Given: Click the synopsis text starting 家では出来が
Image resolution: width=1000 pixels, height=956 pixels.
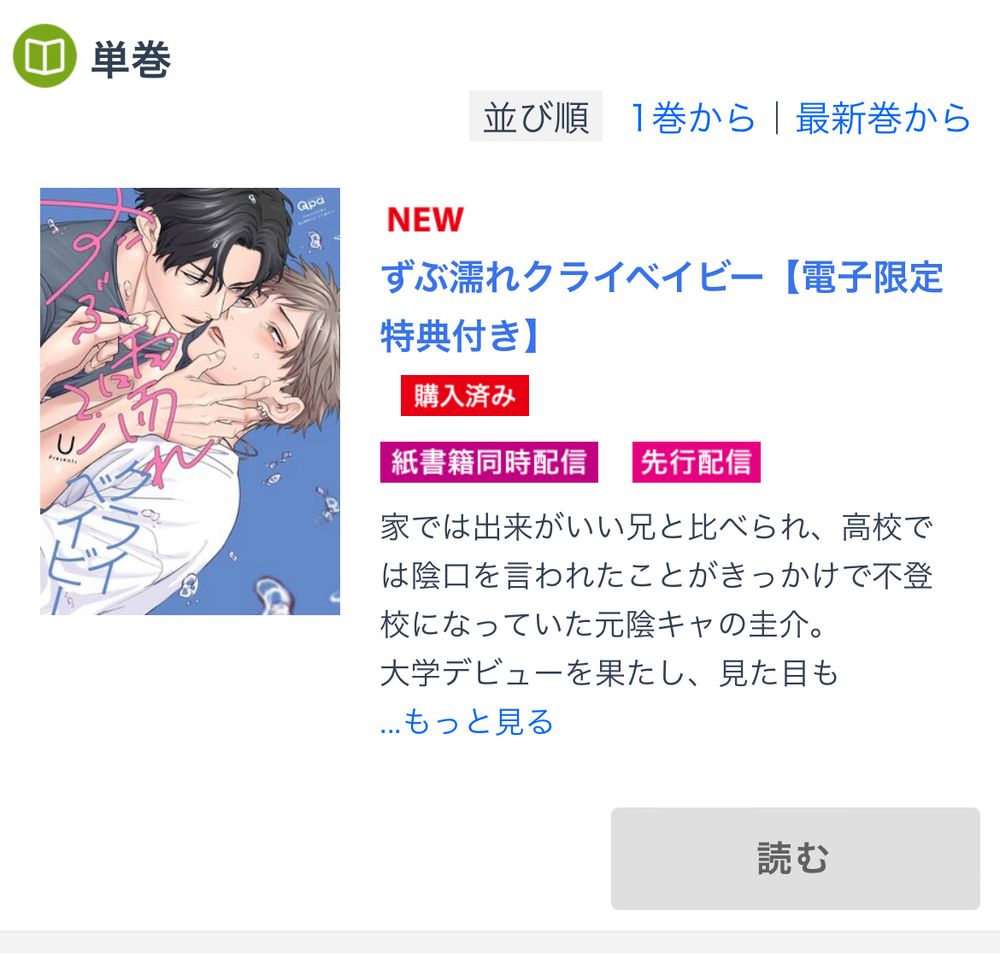Looking at the screenshot, I should click(657, 600).
